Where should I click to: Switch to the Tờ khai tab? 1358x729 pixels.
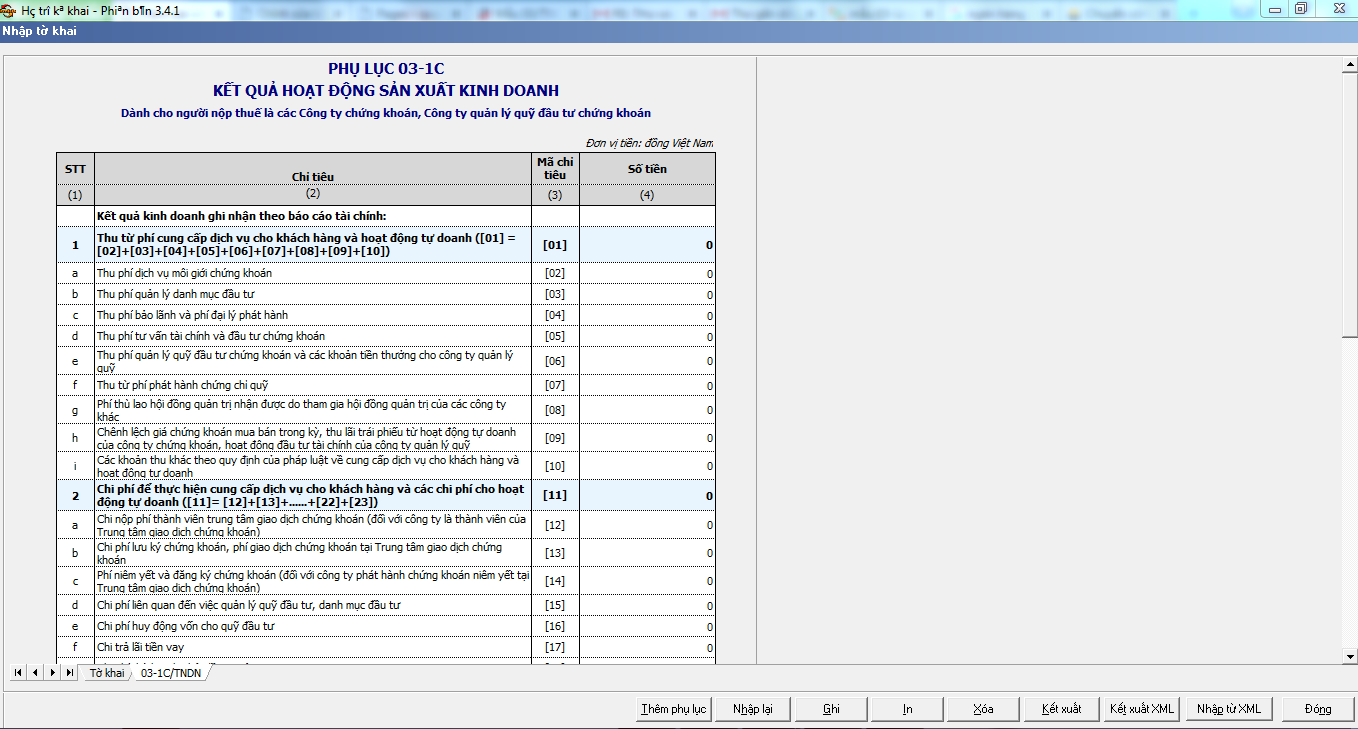click(x=106, y=673)
